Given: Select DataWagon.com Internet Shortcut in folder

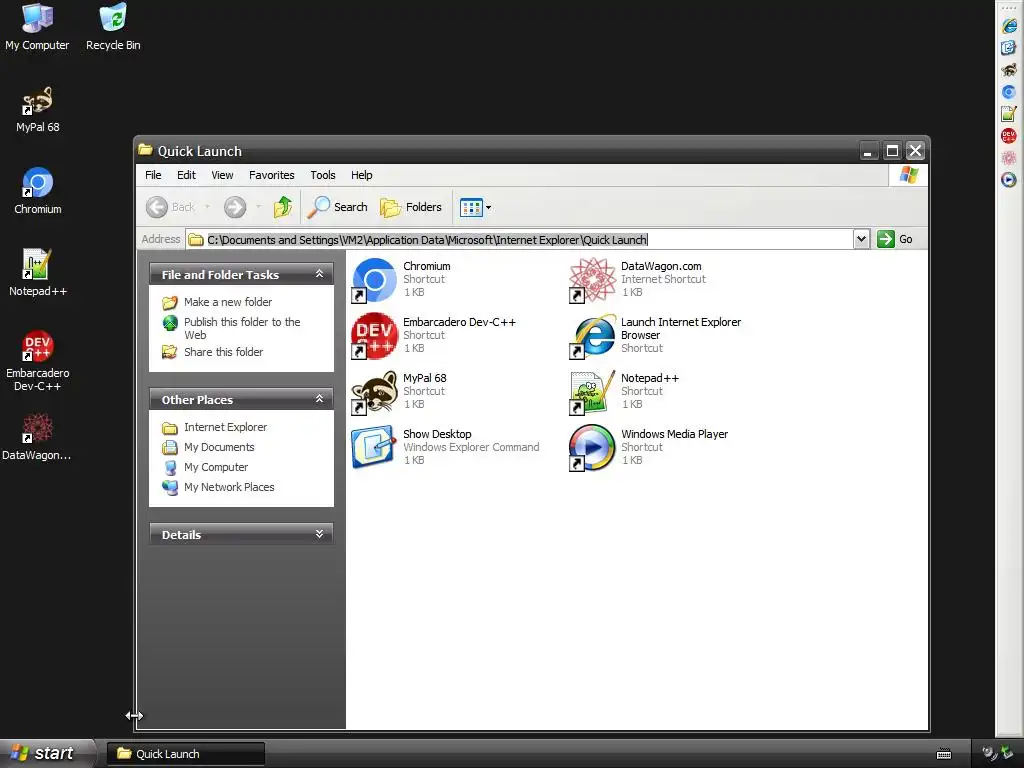Looking at the screenshot, I should [x=638, y=280].
